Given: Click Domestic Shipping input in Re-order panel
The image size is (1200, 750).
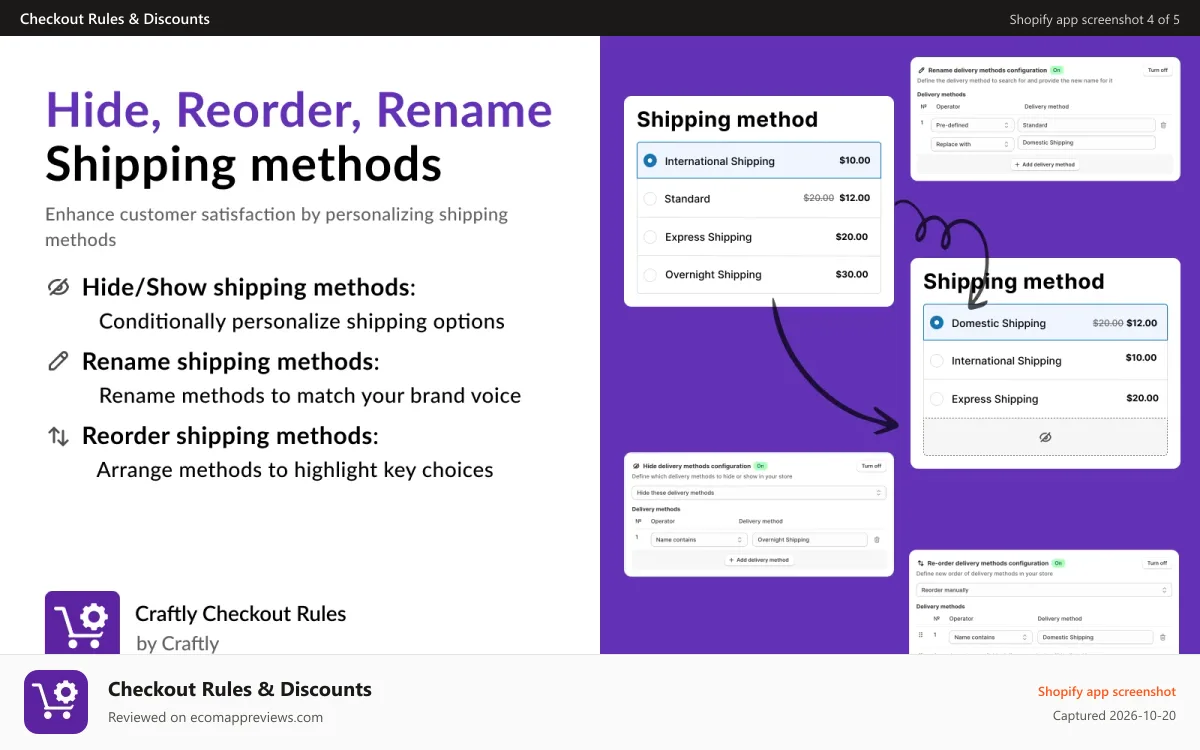Looking at the screenshot, I should pyautogui.click(x=1096, y=637).
